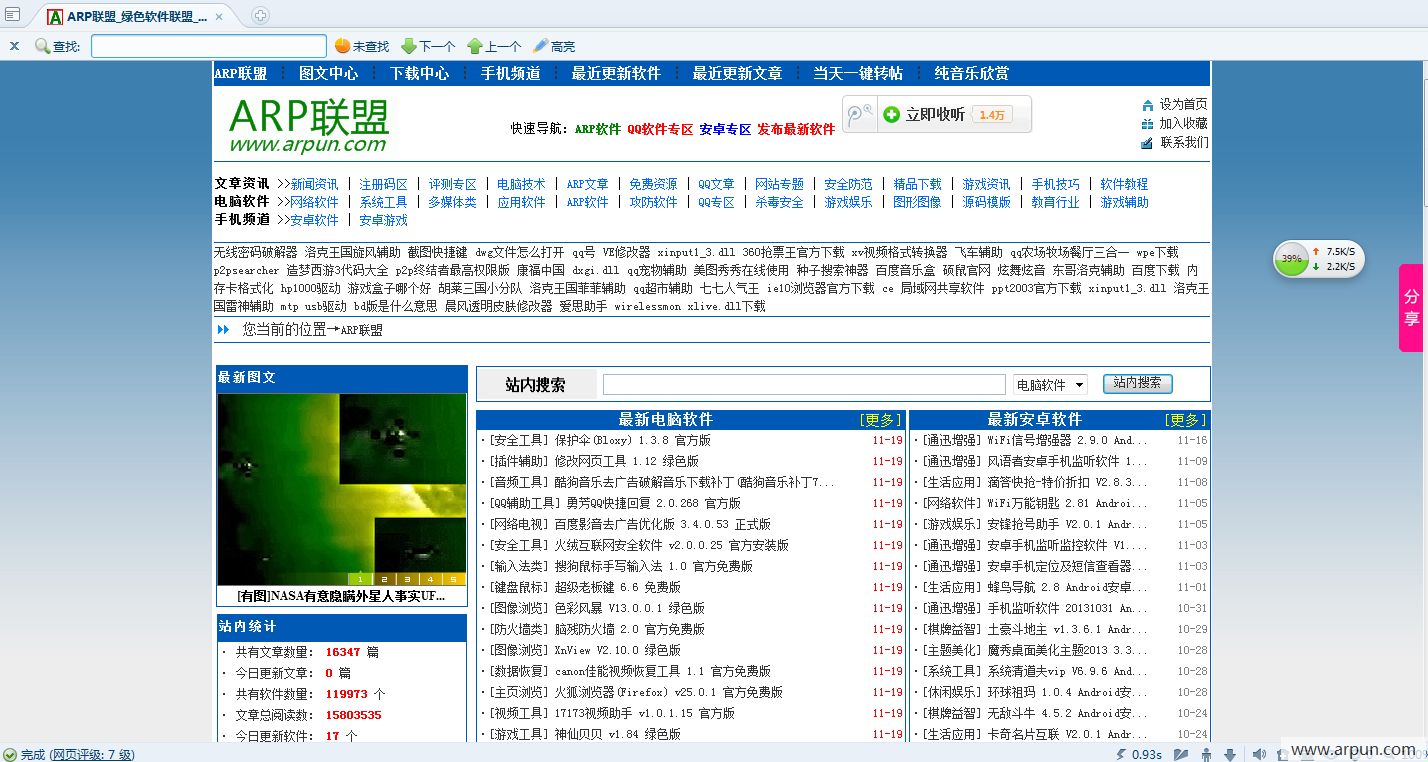
Task: Click the split-screen icon in status bar
Action: 1181,754
